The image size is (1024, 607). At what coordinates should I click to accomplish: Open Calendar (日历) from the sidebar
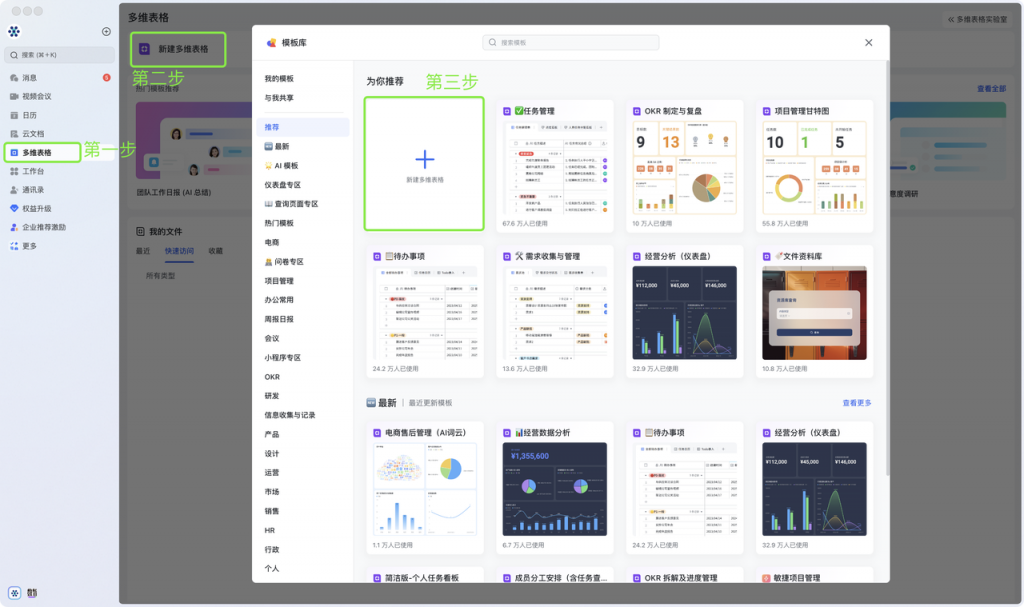30,115
